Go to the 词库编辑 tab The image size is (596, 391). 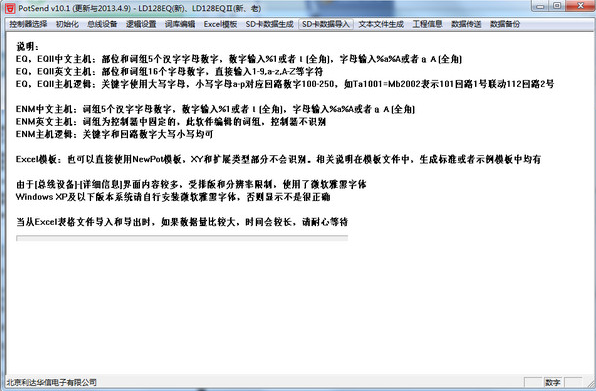tap(180, 24)
